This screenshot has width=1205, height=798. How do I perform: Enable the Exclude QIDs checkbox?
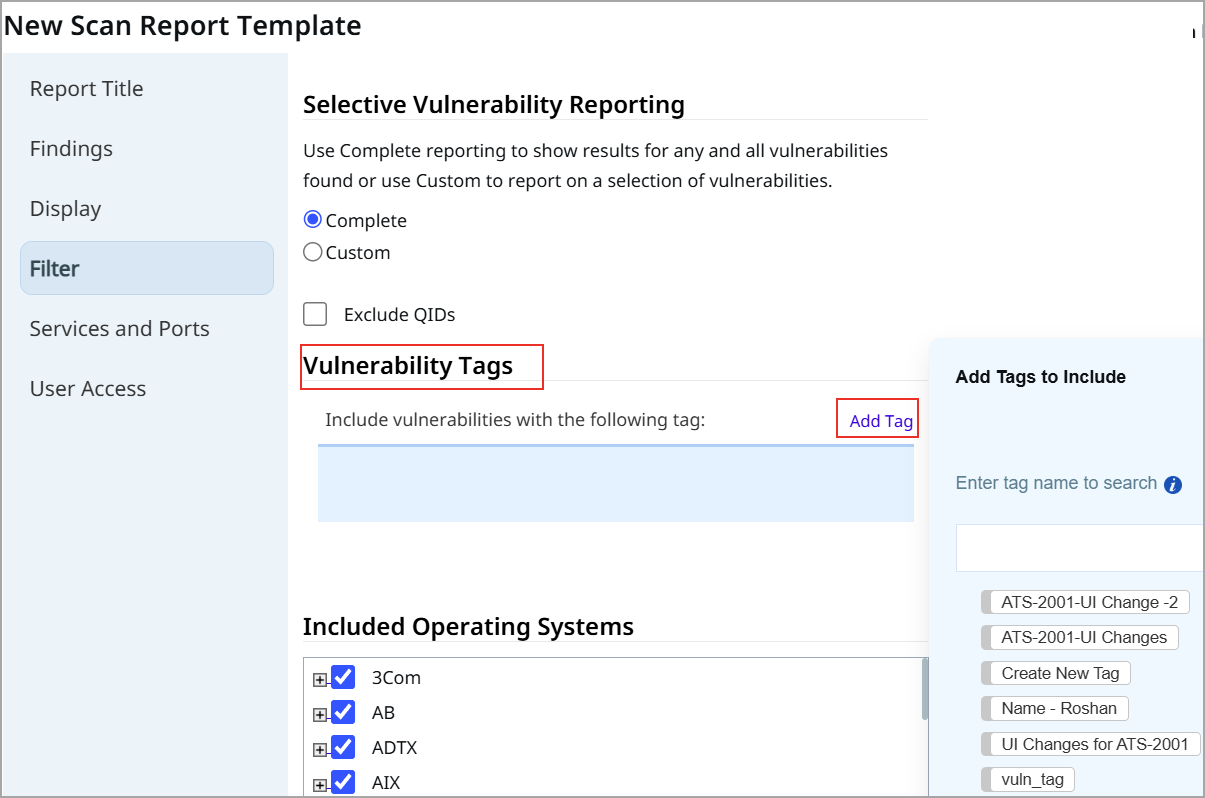pyautogui.click(x=315, y=314)
